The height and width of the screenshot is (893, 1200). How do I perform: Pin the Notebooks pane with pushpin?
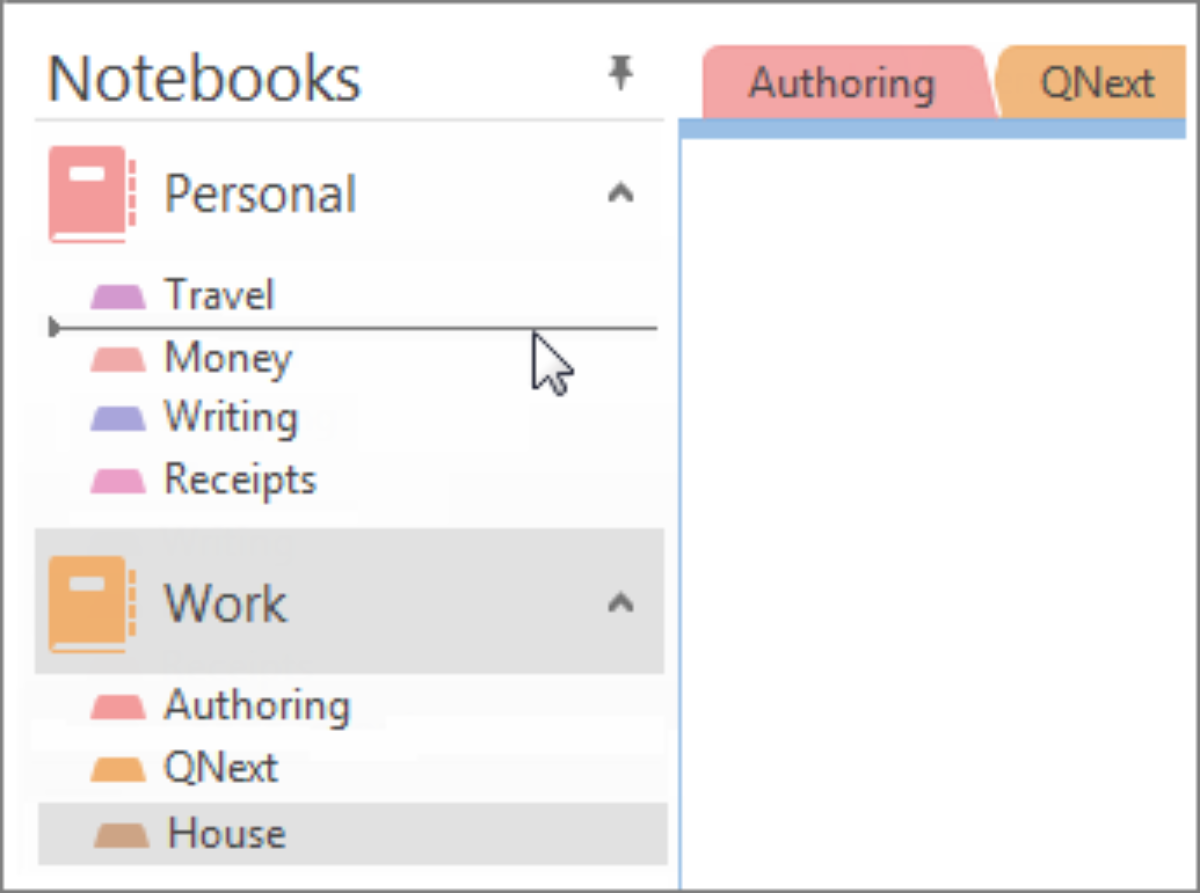pyautogui.click(x=621, y=74)
